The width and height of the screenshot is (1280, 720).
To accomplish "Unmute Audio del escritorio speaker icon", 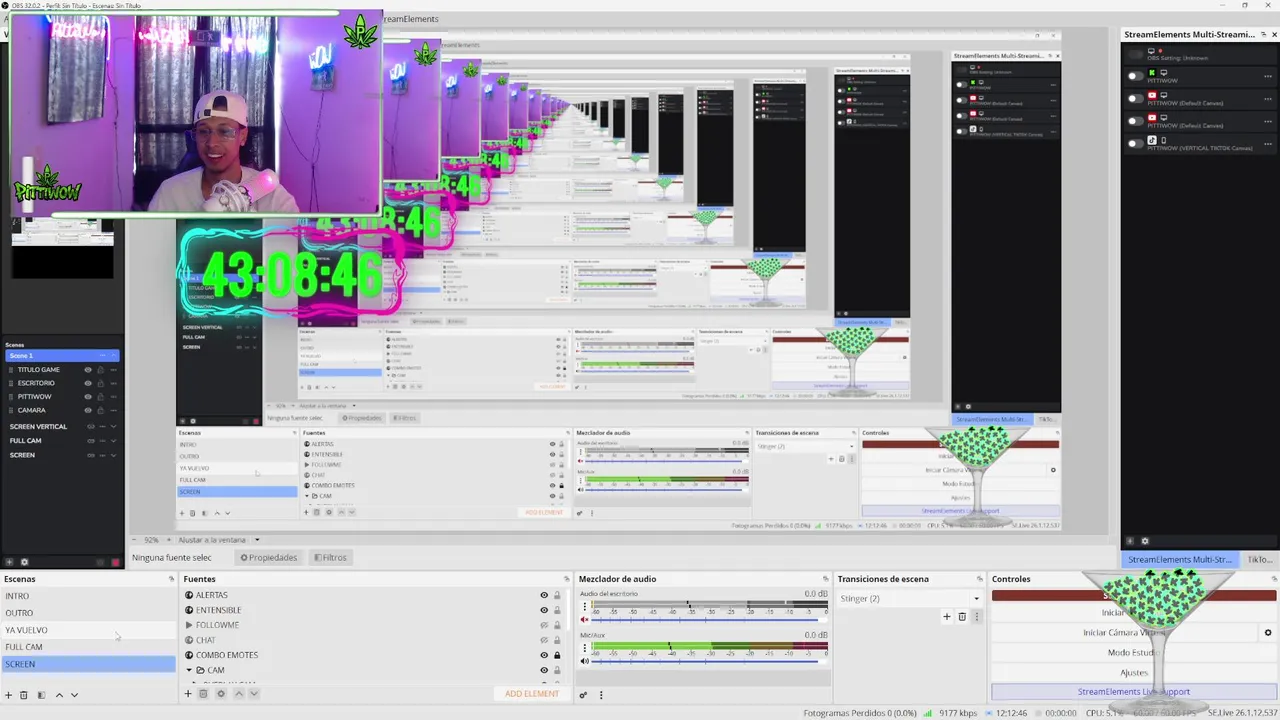I will [x=585, y=620].
